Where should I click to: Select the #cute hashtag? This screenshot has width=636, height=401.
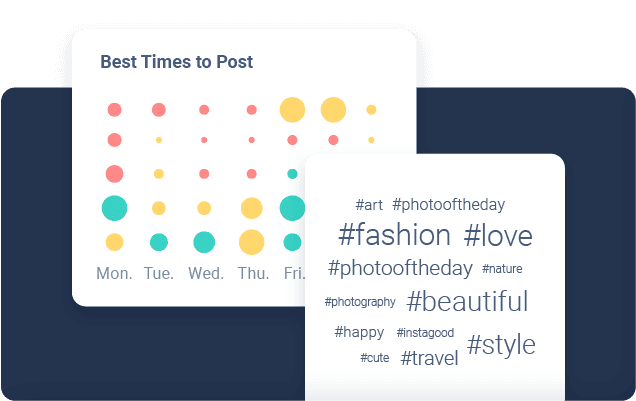(x=375, y=358)
